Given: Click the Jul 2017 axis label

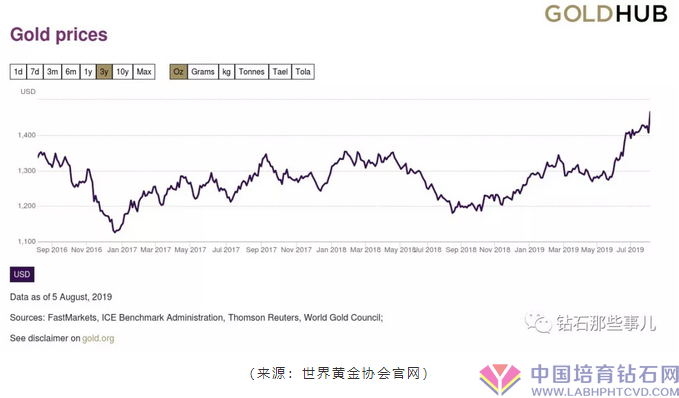Looking at the screenshot, I should click(x=226, y=250).
